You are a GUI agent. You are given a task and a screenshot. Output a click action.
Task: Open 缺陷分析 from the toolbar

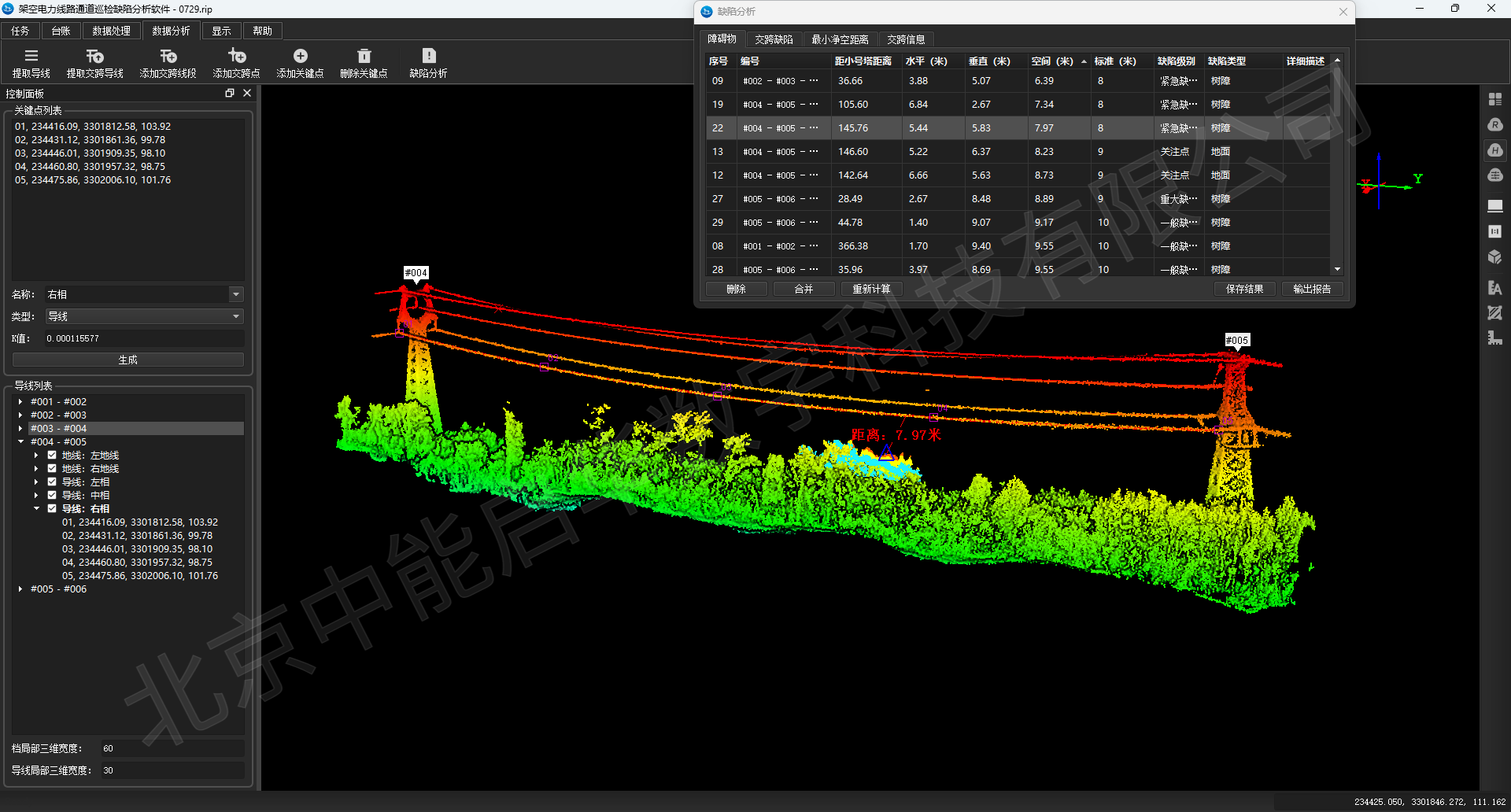(428, 57)
